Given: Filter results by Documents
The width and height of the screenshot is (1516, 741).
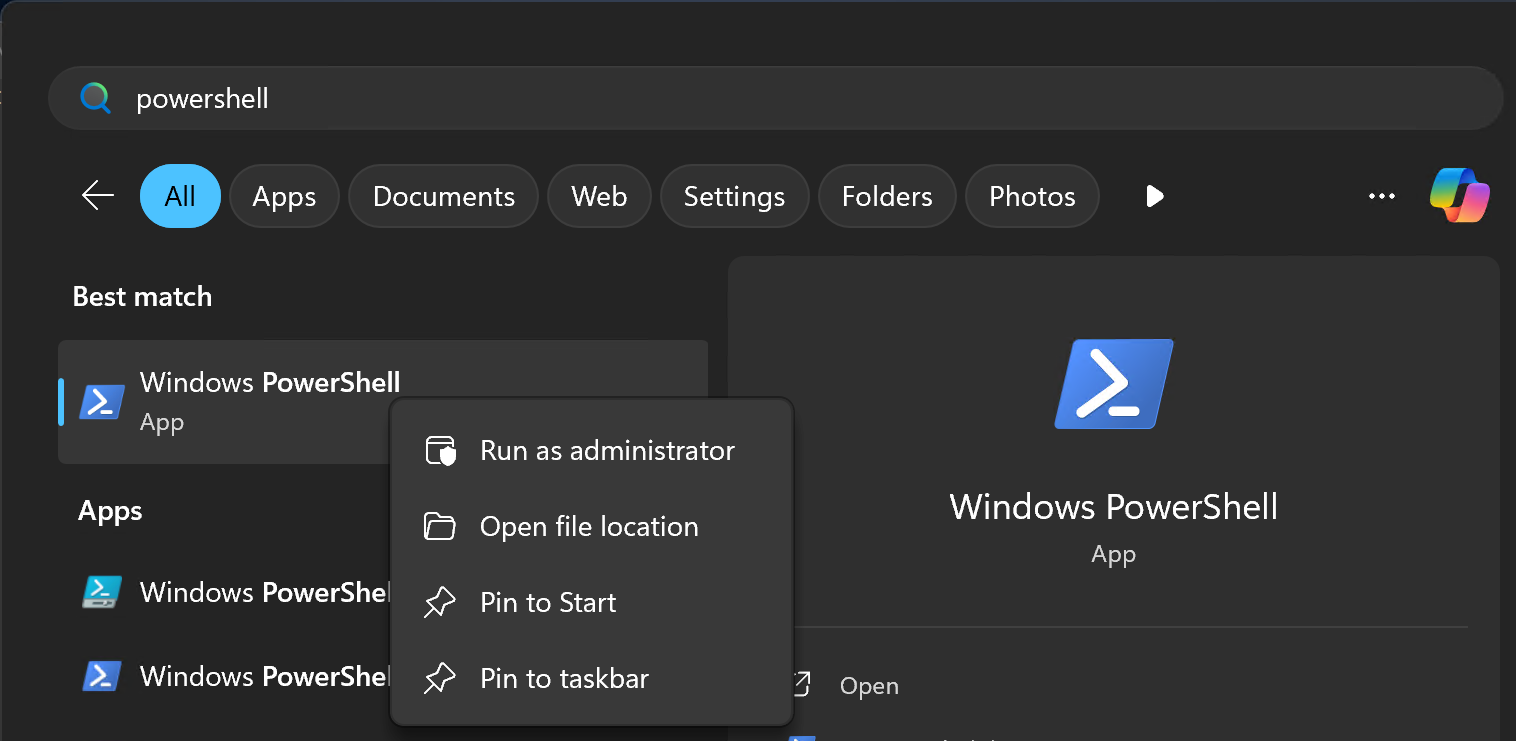Looking at the screenshot, I should pos(444,196).
